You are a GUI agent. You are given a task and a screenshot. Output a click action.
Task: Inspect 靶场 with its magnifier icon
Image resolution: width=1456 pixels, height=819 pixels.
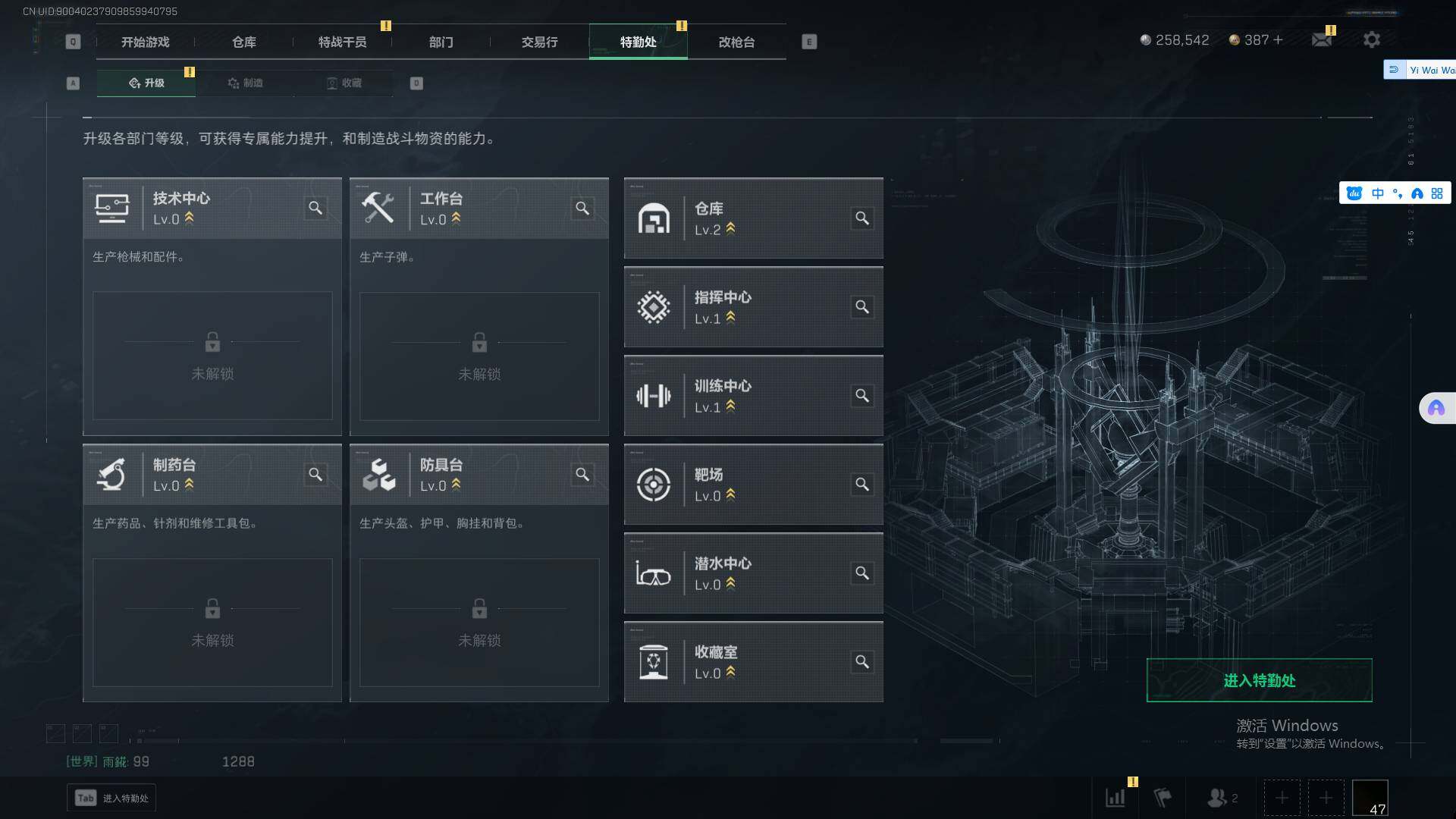click(862, 485)
